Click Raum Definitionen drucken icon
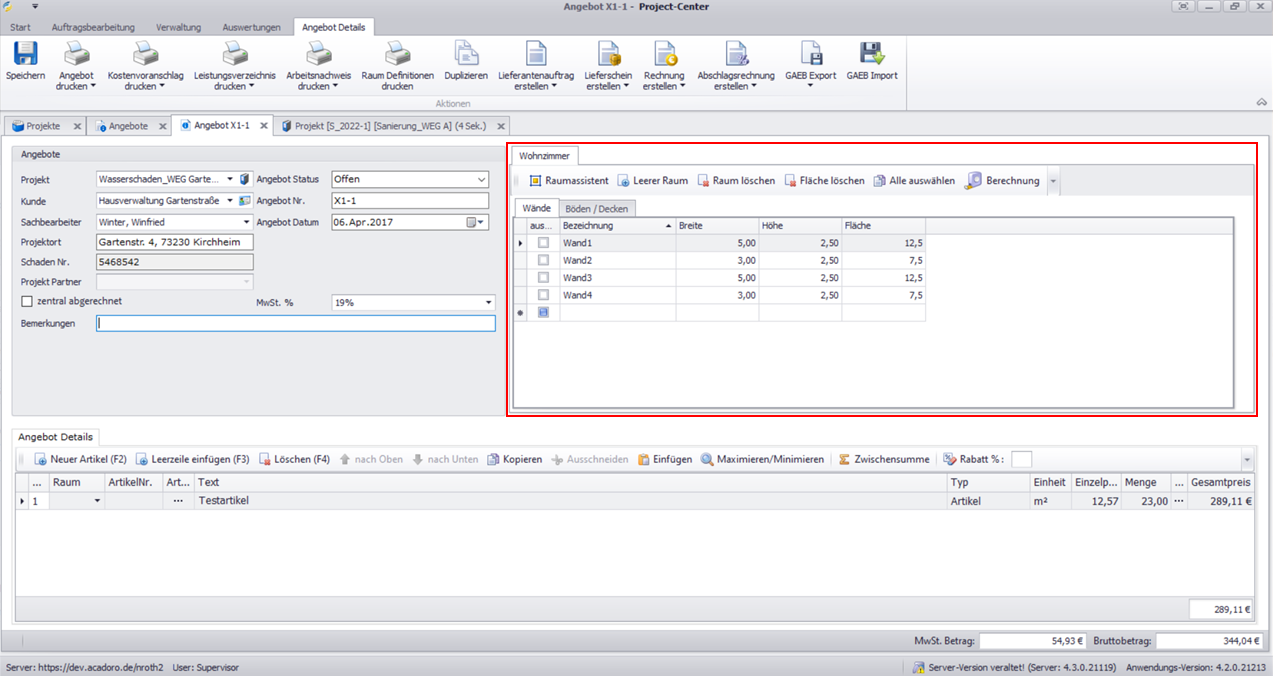This screenshot has width=1273, height=676. pyautogui.click(x=397, y=56)
